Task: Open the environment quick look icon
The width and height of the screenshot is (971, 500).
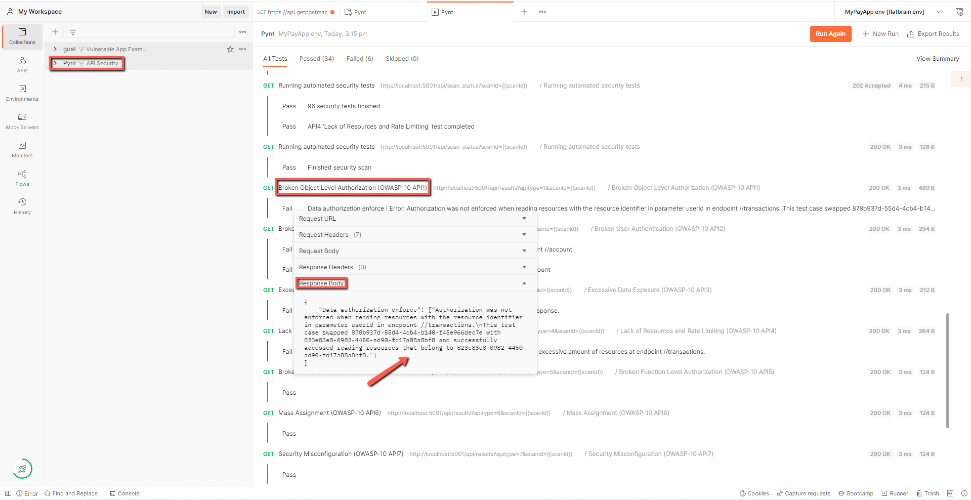Action: 957,12
